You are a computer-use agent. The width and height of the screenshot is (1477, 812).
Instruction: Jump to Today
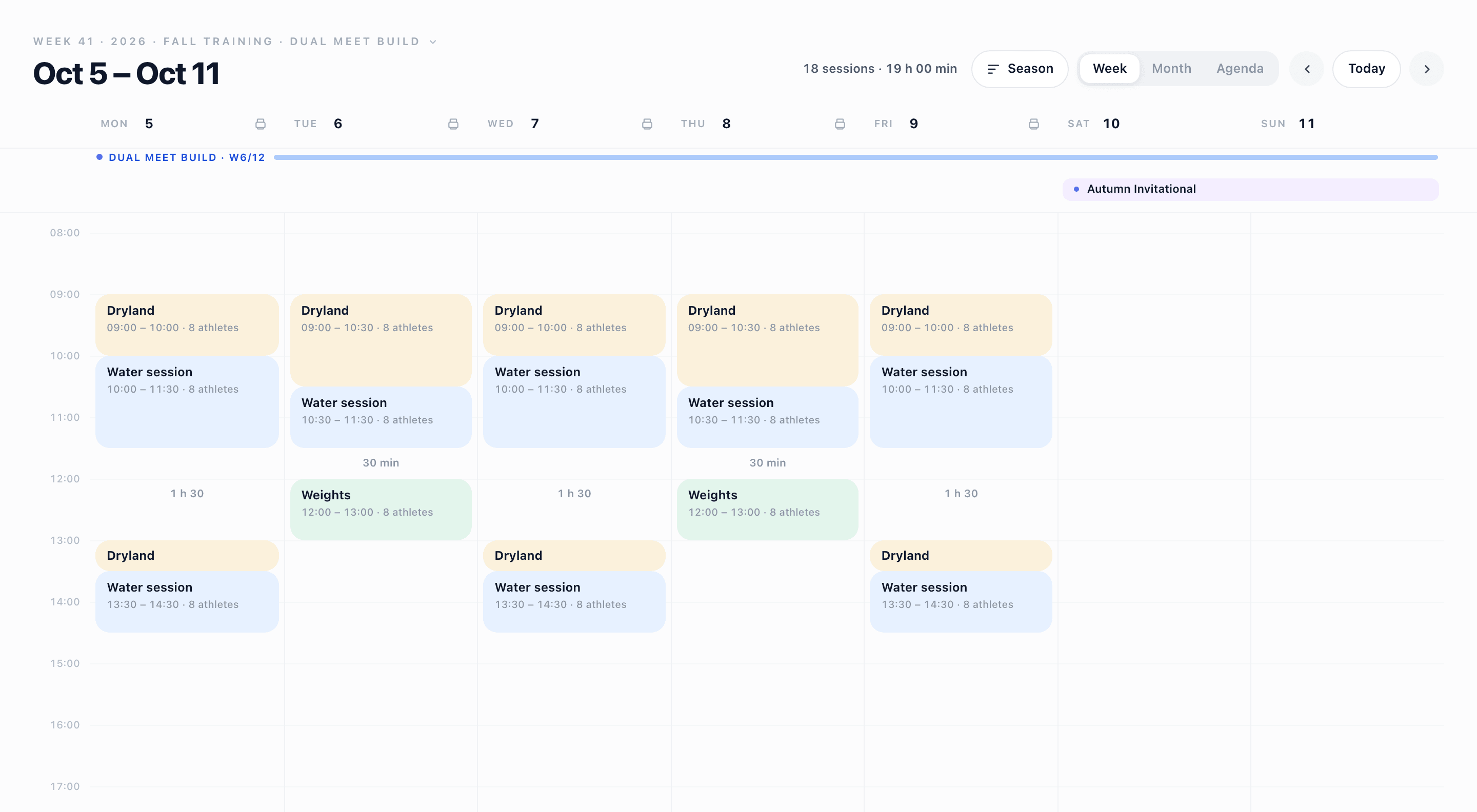[1366, 69]
